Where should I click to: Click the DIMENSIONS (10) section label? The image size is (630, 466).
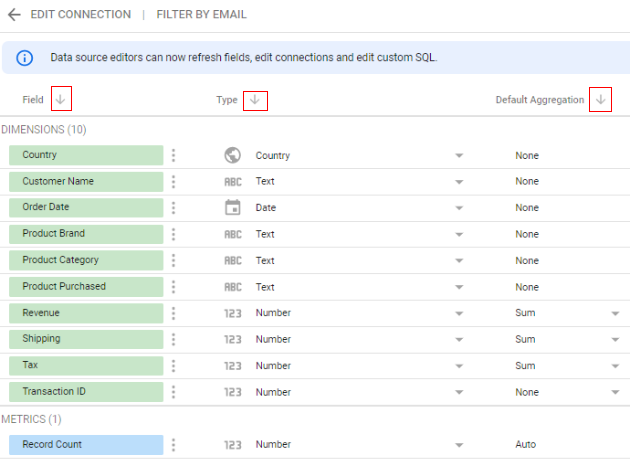[x=43, y=130]
